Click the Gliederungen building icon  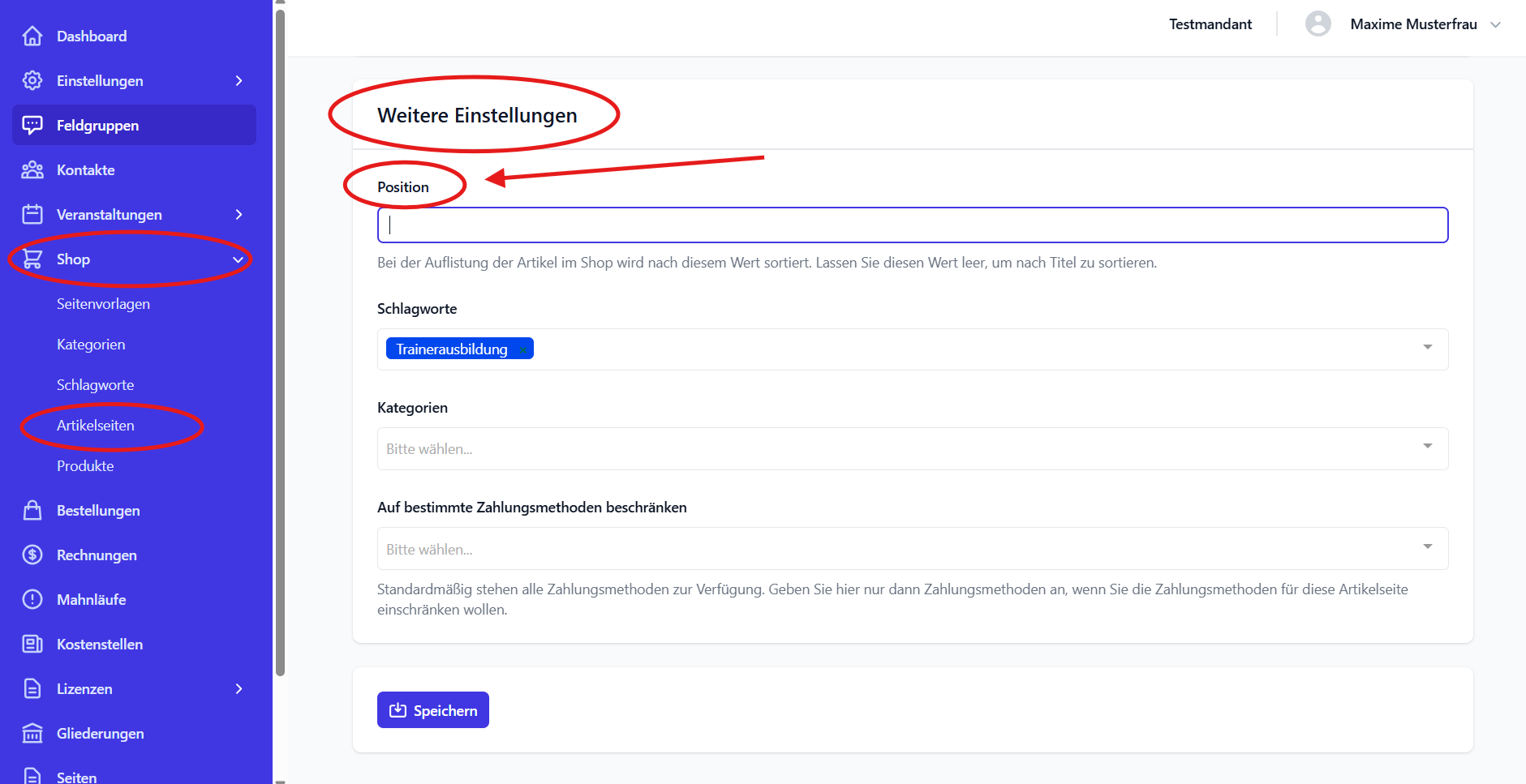(32, 733)
